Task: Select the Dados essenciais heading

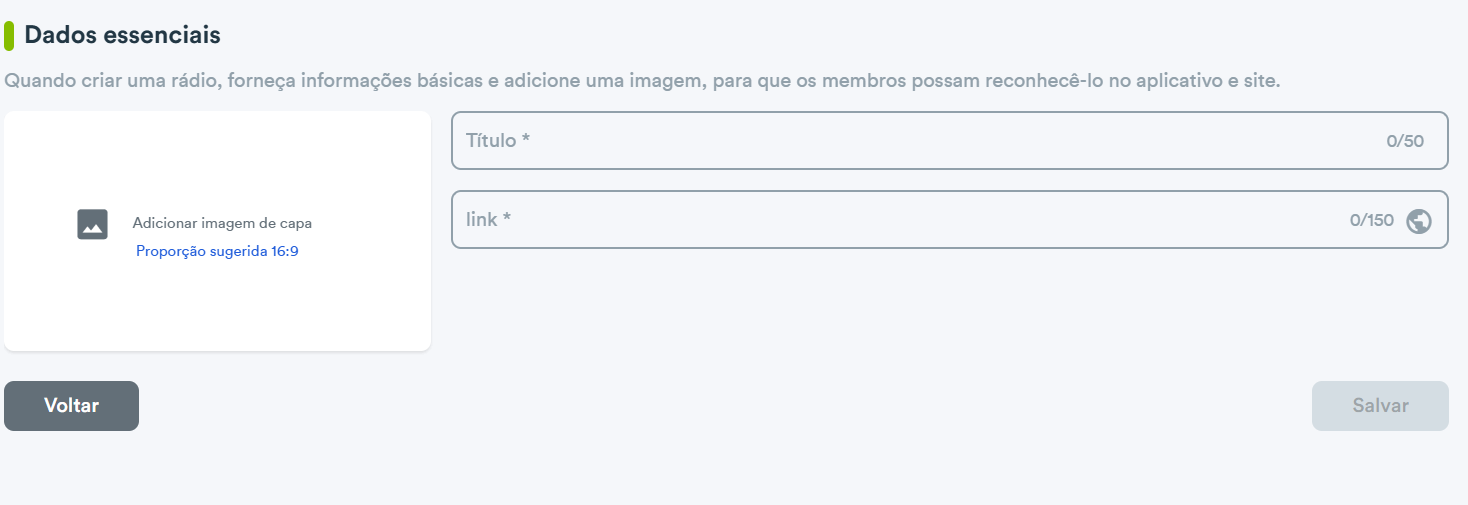Action: click(x=122, y=35)
